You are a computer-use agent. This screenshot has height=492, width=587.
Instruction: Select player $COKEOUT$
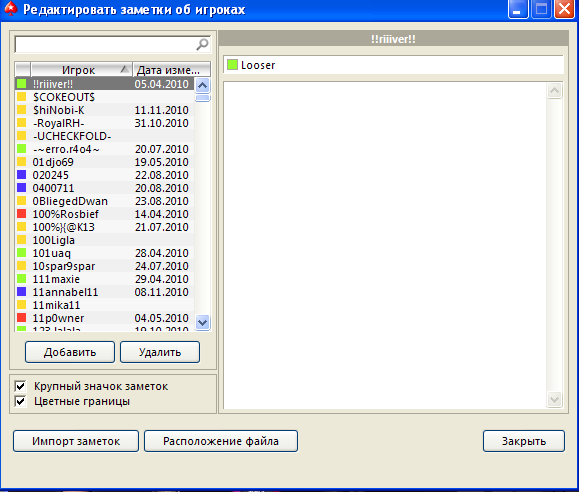point(104,97)
